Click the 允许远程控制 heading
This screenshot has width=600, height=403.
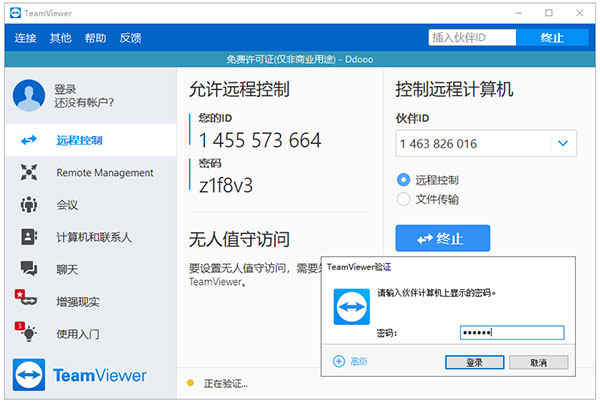(x=239, y=89)
